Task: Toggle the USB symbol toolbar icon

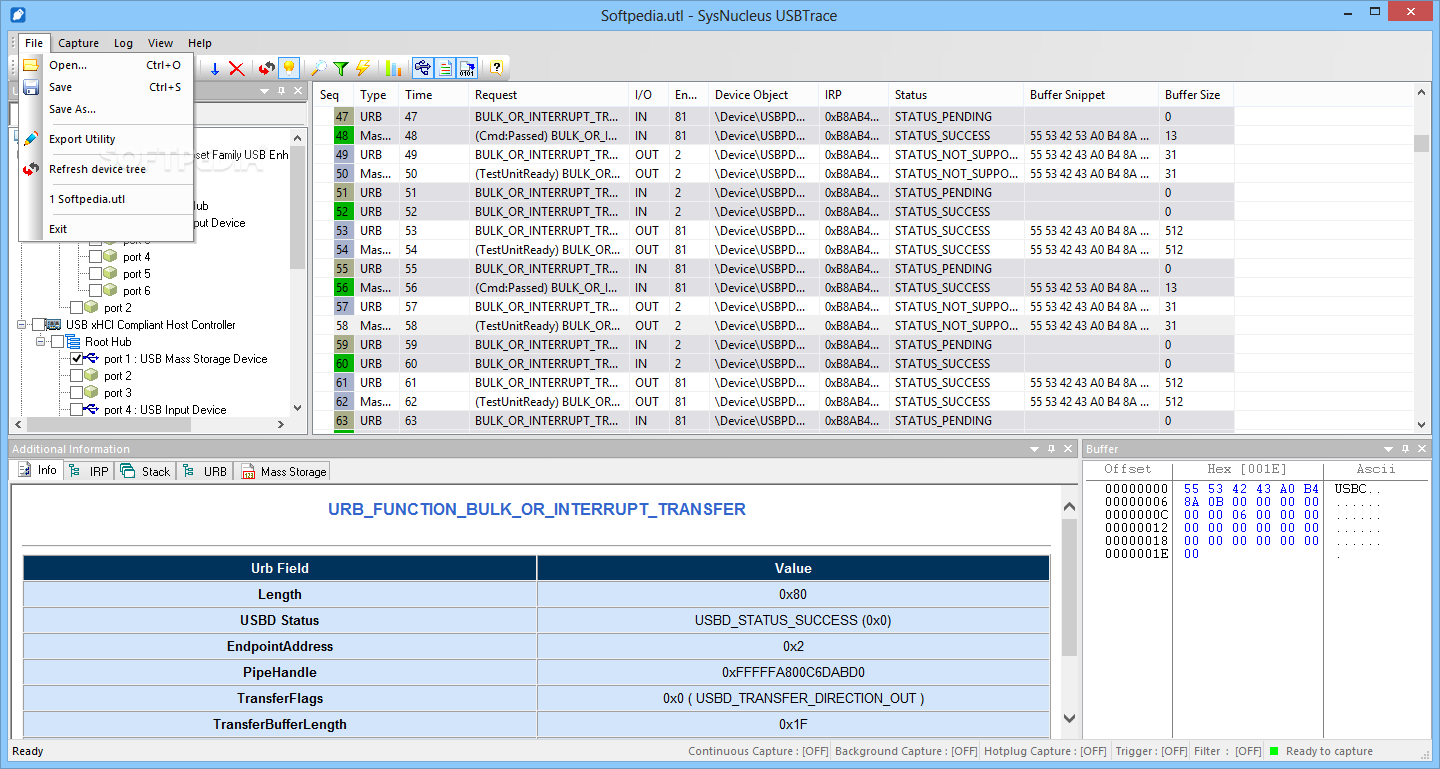Action: tap(422, 68)
